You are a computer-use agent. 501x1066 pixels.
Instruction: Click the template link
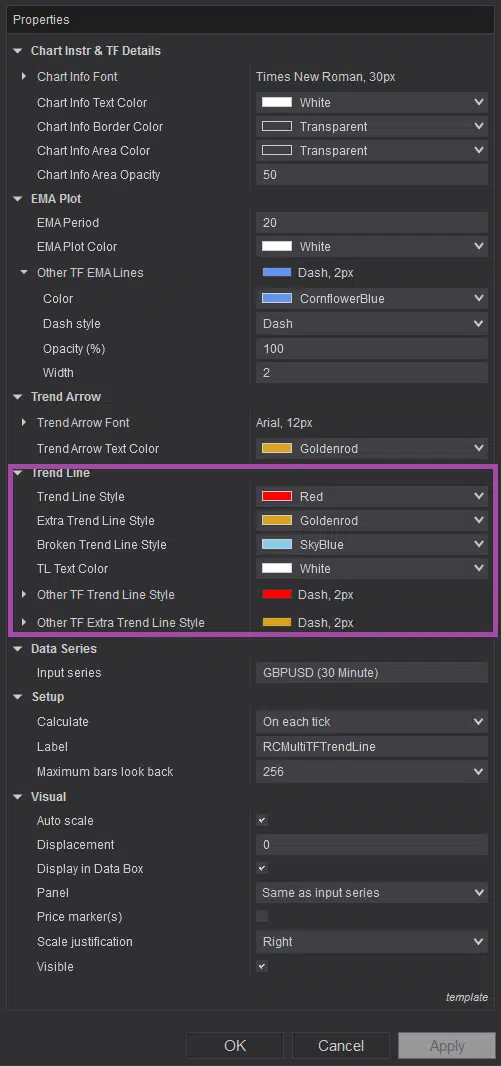466,997
